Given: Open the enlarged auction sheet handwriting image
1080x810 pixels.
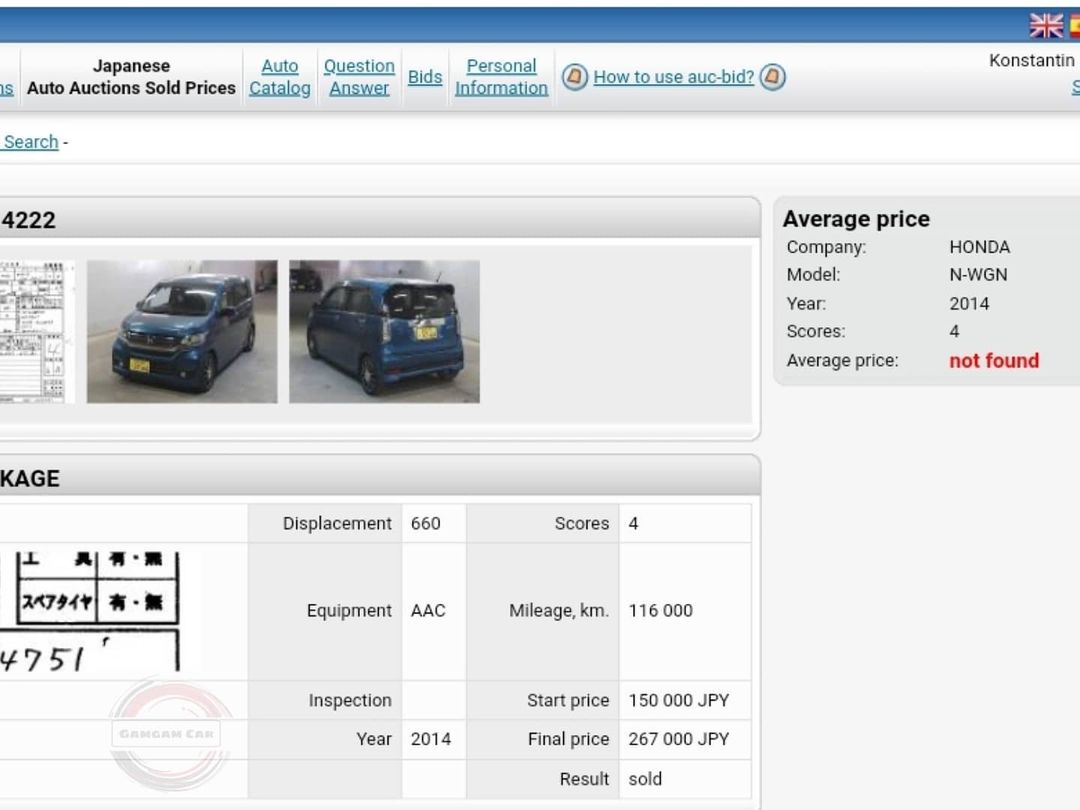Looking at the screenshot, I should 90,611.
